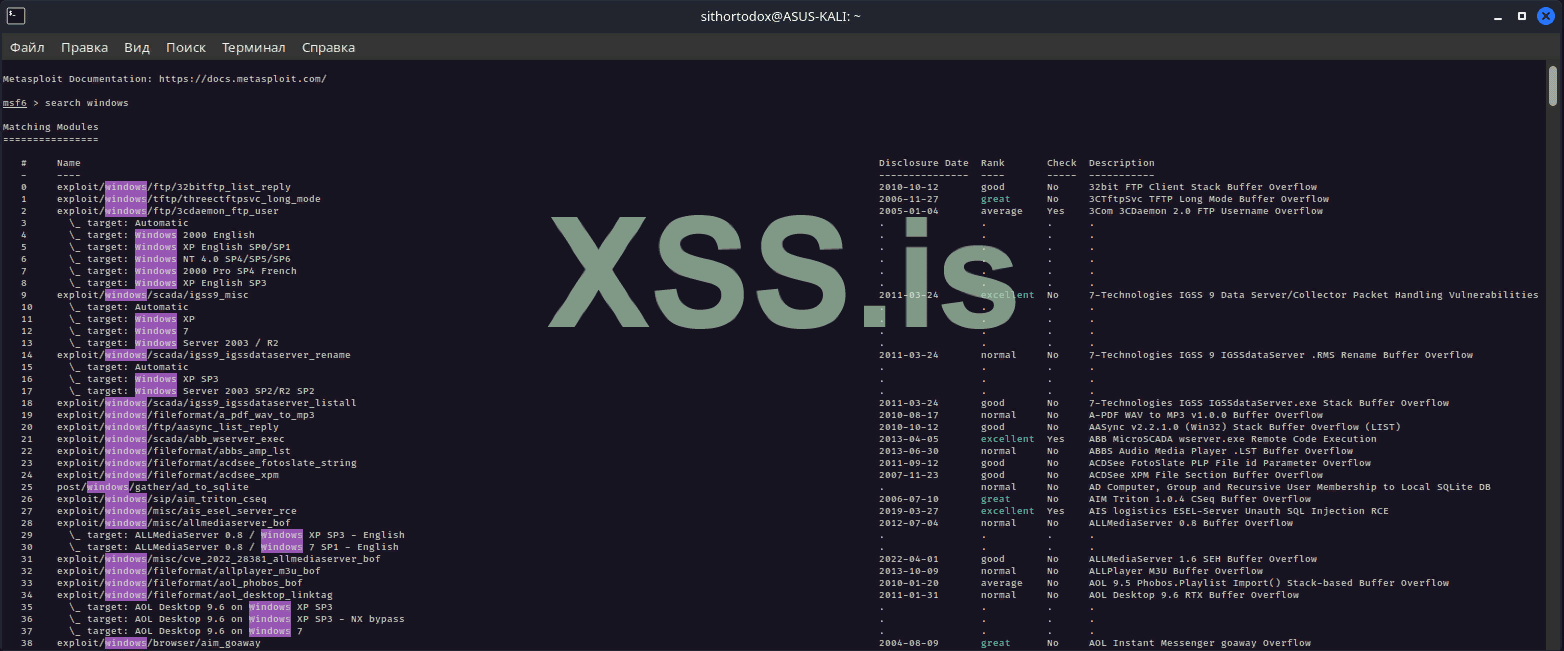The width and height of the screenshot is (1564, 651).
Task: Click 'A-PDF WAV to MP3 v1.0.0 Buffer Overflow'
Action: coord(1206,415)
